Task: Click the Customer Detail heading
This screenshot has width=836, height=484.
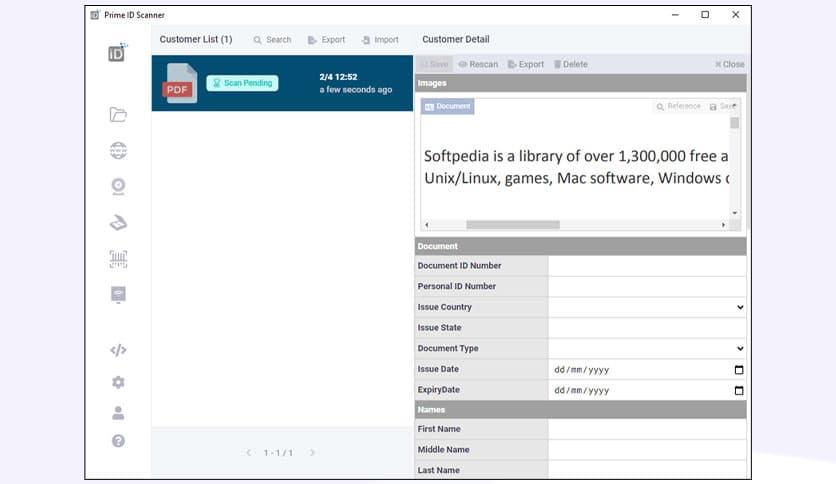Action: (456, 39)
